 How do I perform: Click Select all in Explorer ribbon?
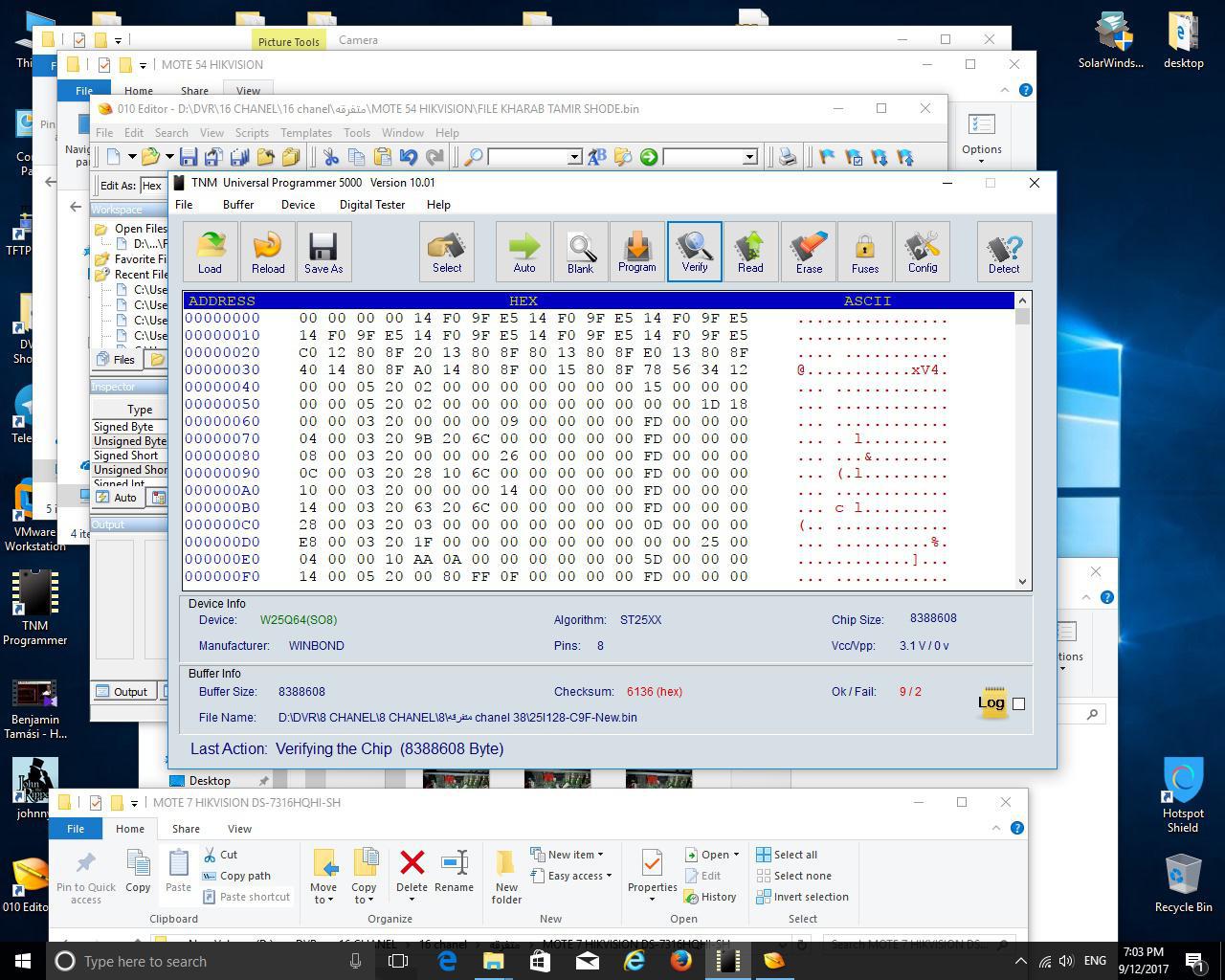[x=787, y=855]
